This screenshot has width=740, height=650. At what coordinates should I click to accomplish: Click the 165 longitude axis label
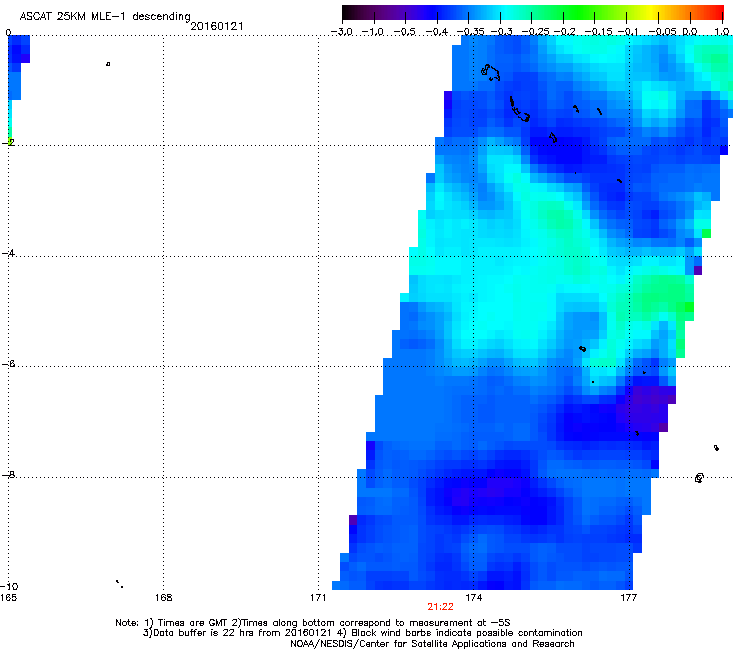click(x=8, y=598)
